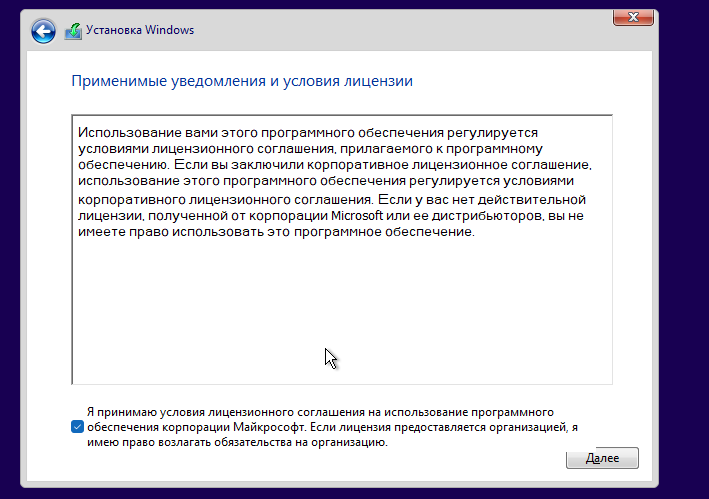Click inside the license agreement text box
Image resolution: width=709 pixels, height=499 pixels.
coord(342,250)
